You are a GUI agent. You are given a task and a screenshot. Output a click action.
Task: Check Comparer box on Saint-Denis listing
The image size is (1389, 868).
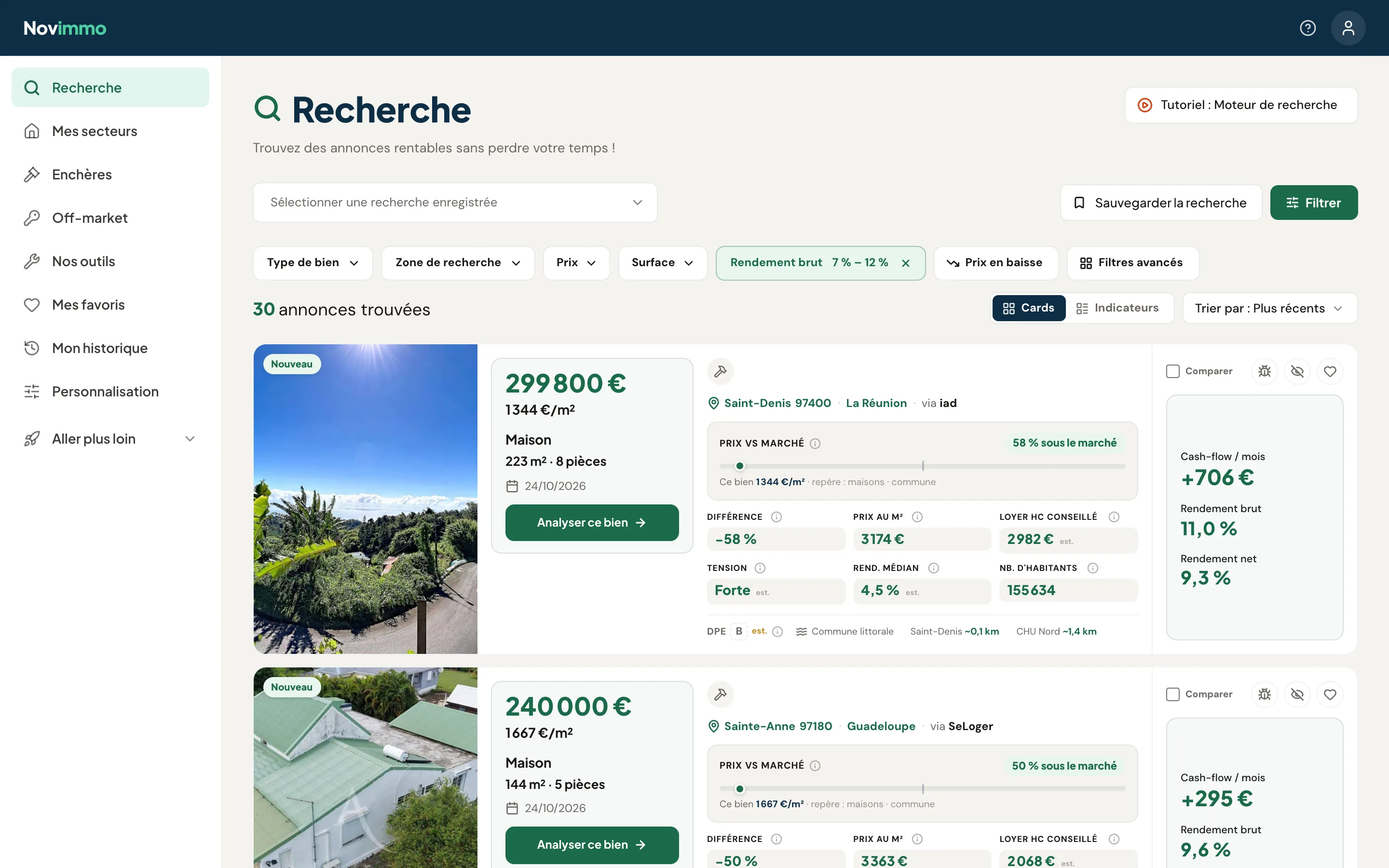click(1172, 371)
